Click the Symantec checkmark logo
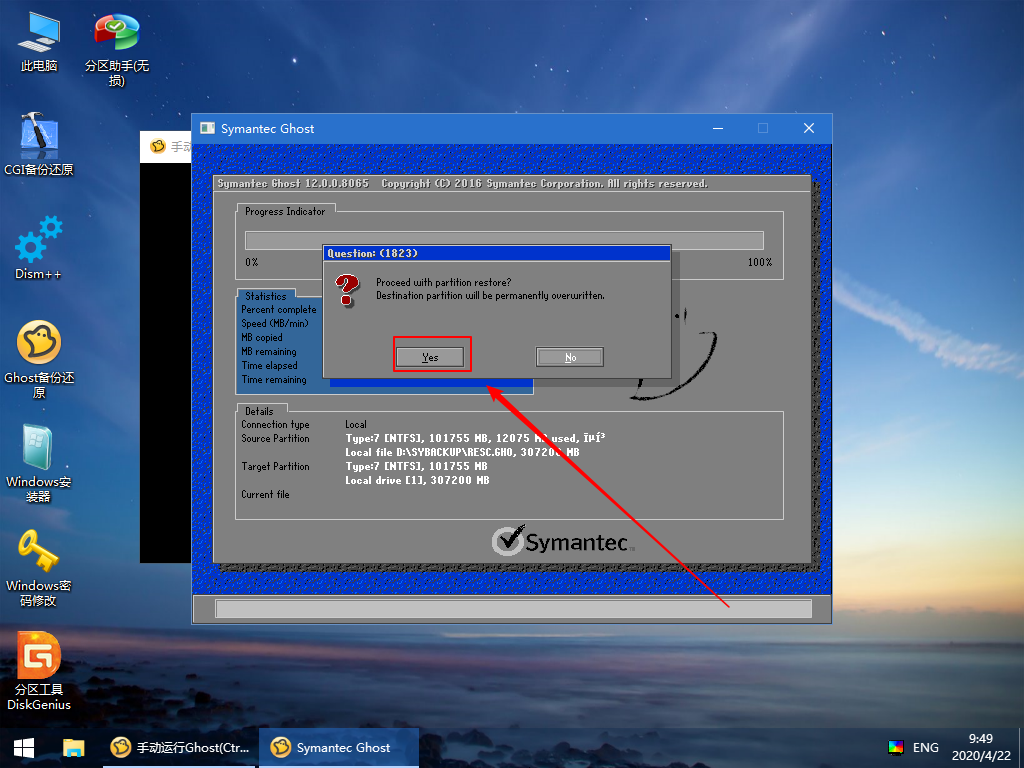The height and width of the screenshot is (768, 1024). (x=508, y=541)
